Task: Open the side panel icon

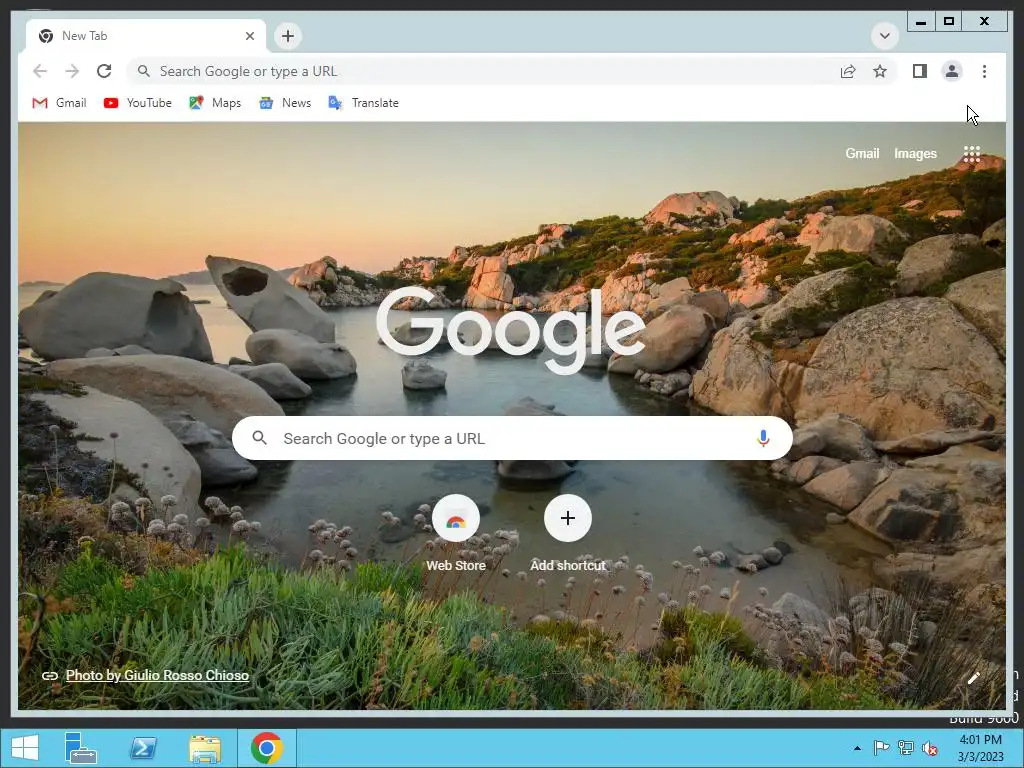Action: [920, 71]
